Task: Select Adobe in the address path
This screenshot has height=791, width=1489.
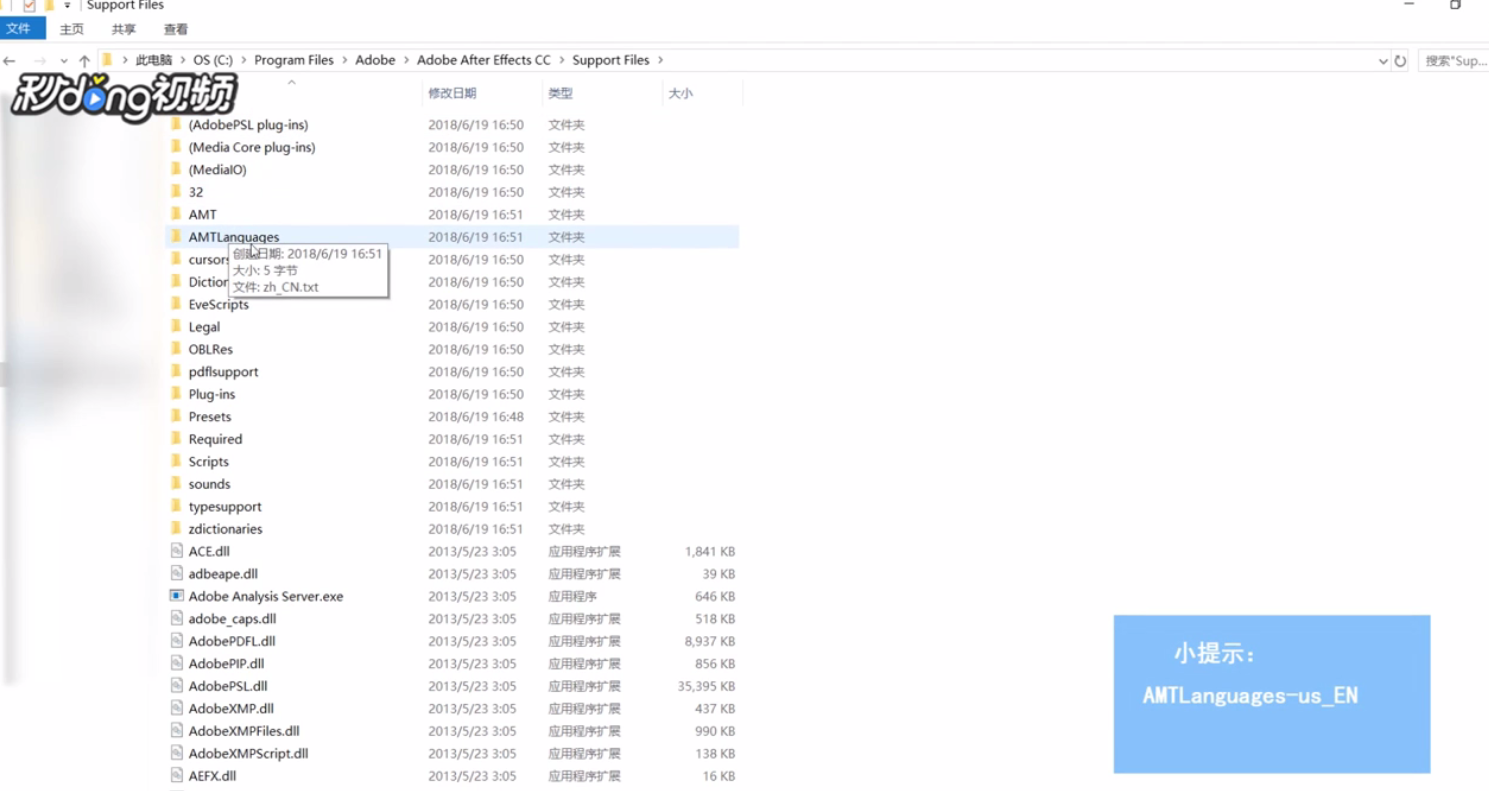Action: 375,60
